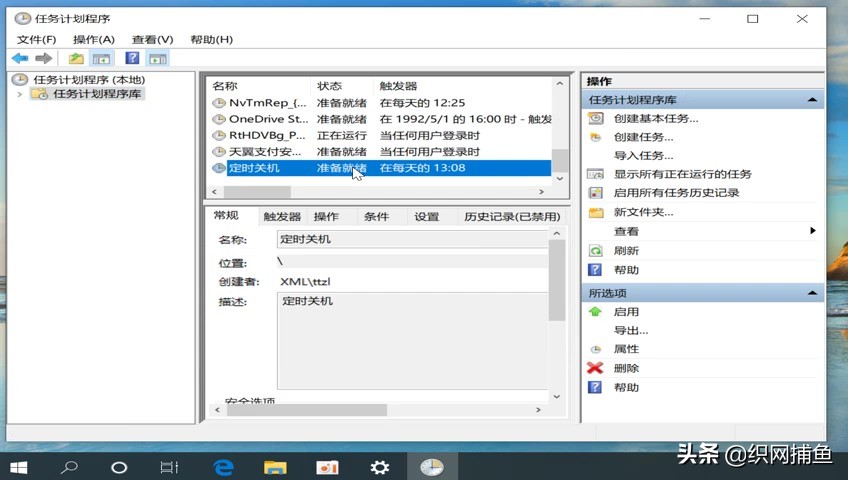Click the Back arrow toolbar icon
Image resolution: width=848 pixels, height=480 pixels.
coord(20,58)
